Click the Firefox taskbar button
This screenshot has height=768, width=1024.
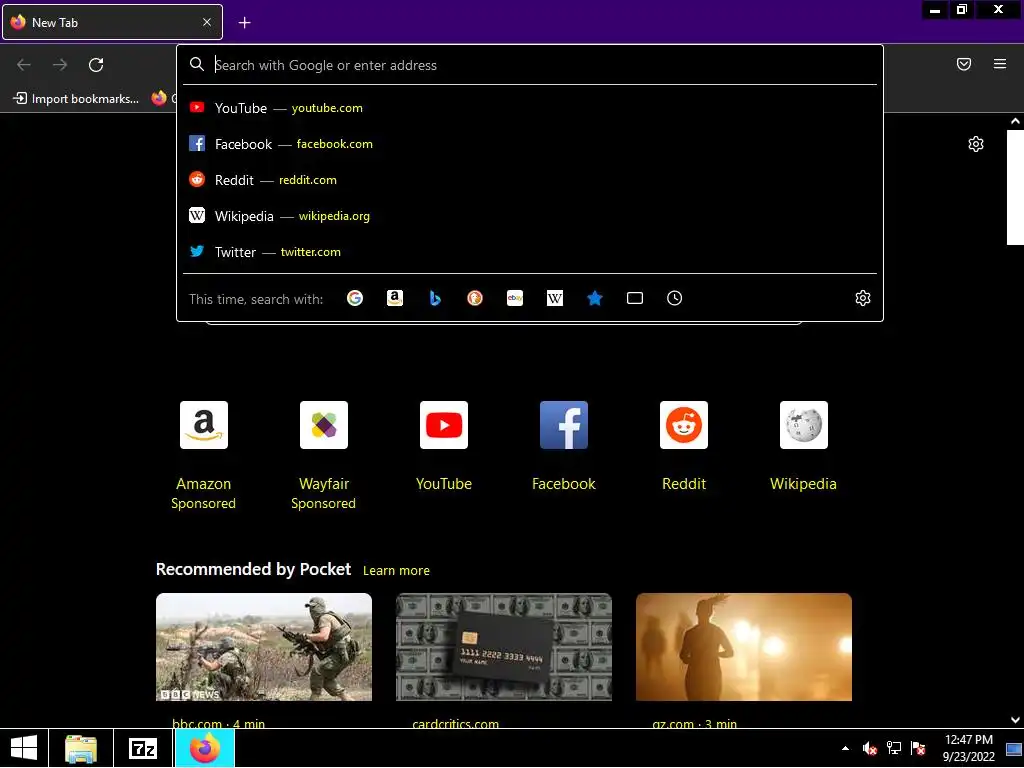205,748
